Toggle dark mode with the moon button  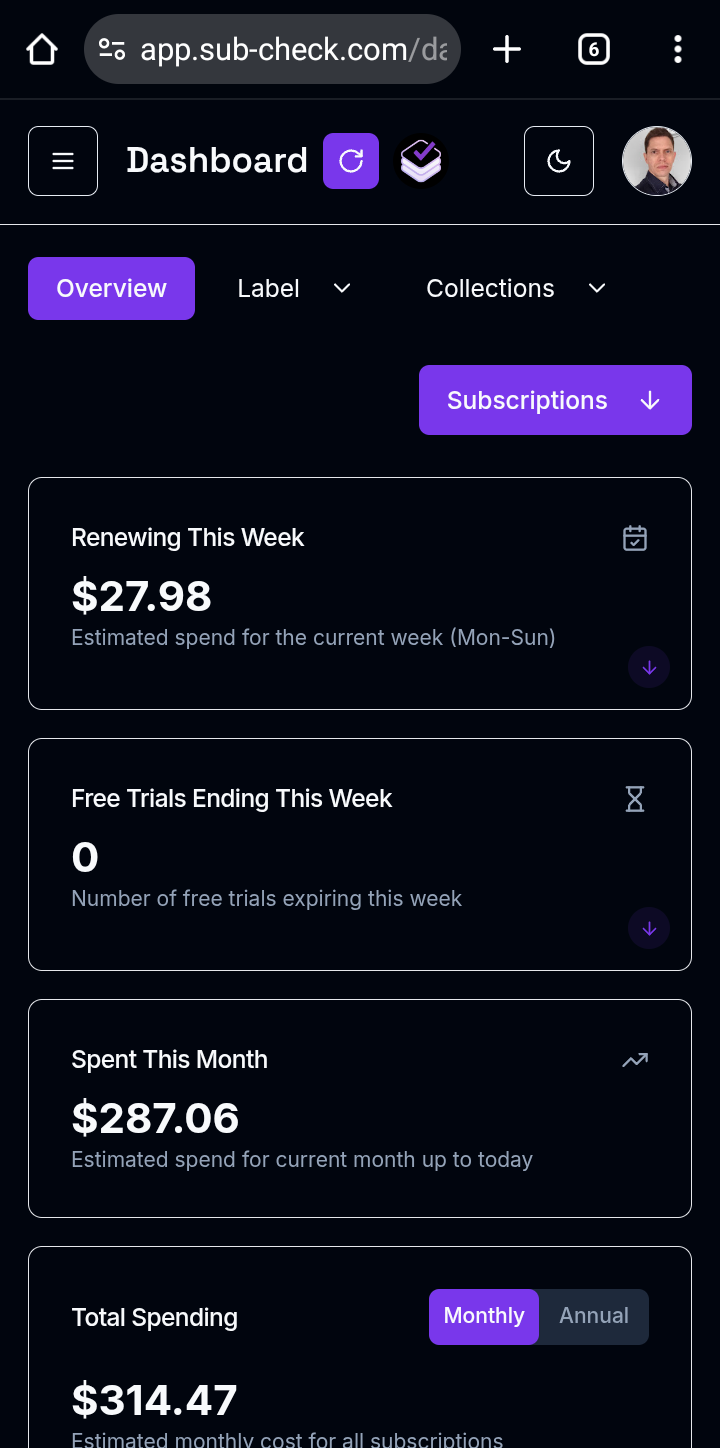point(558,160)
